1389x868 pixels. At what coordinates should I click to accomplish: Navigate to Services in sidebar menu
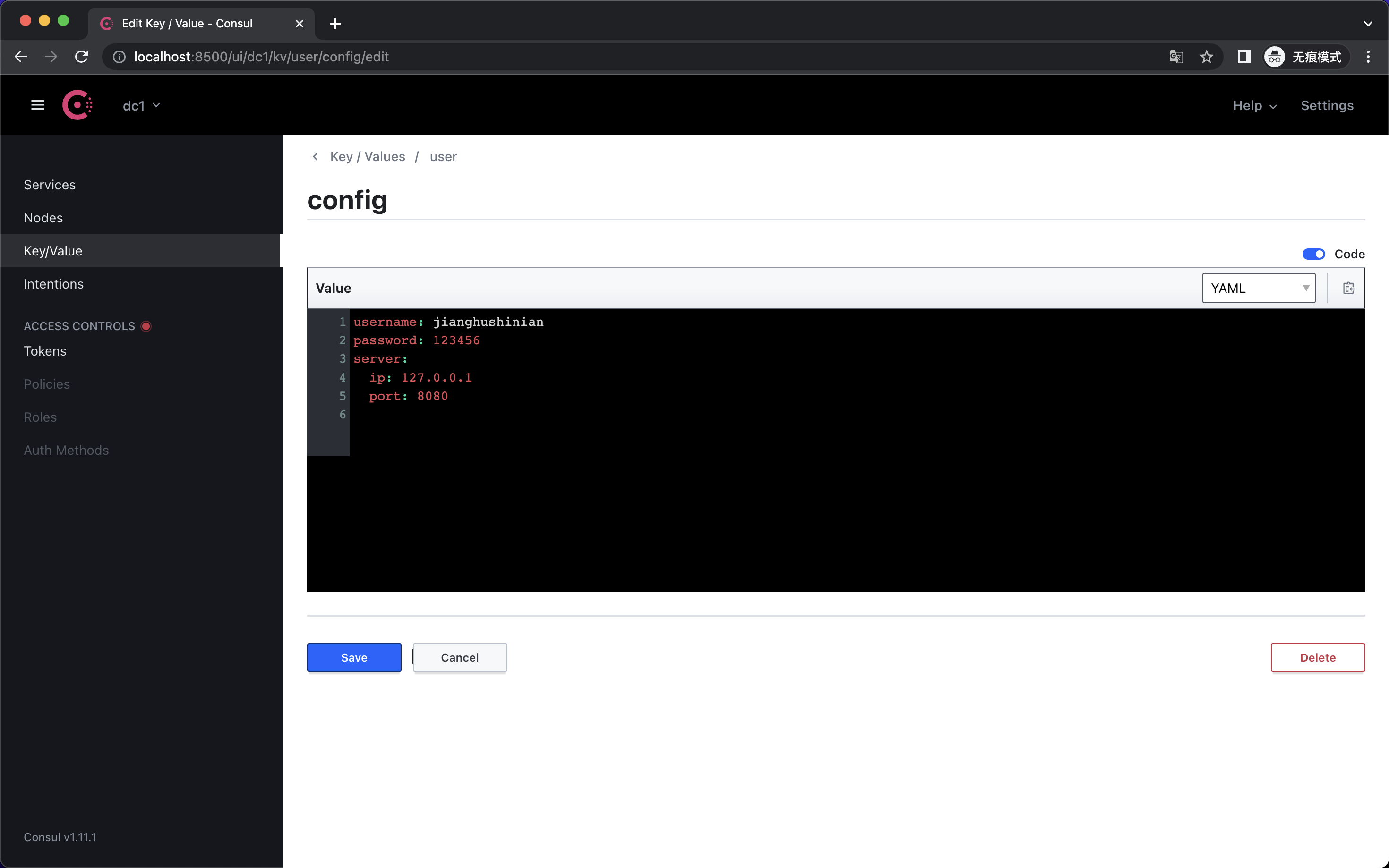tap(49, 184)
